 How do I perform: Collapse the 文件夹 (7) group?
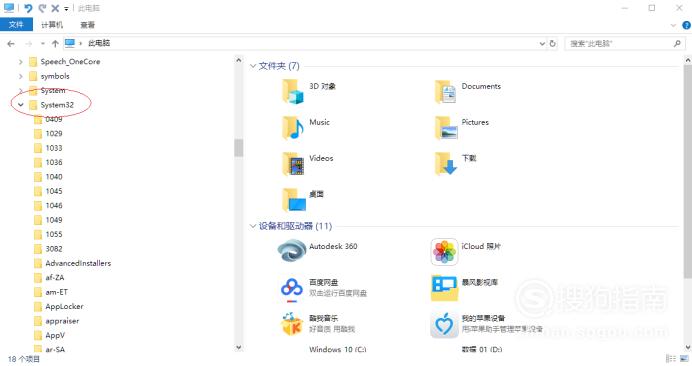tap(253, 66)
